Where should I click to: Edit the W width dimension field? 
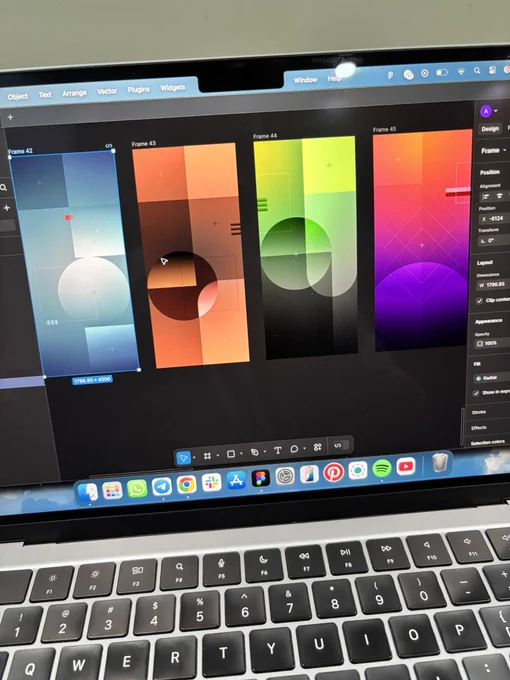(494, 285)
